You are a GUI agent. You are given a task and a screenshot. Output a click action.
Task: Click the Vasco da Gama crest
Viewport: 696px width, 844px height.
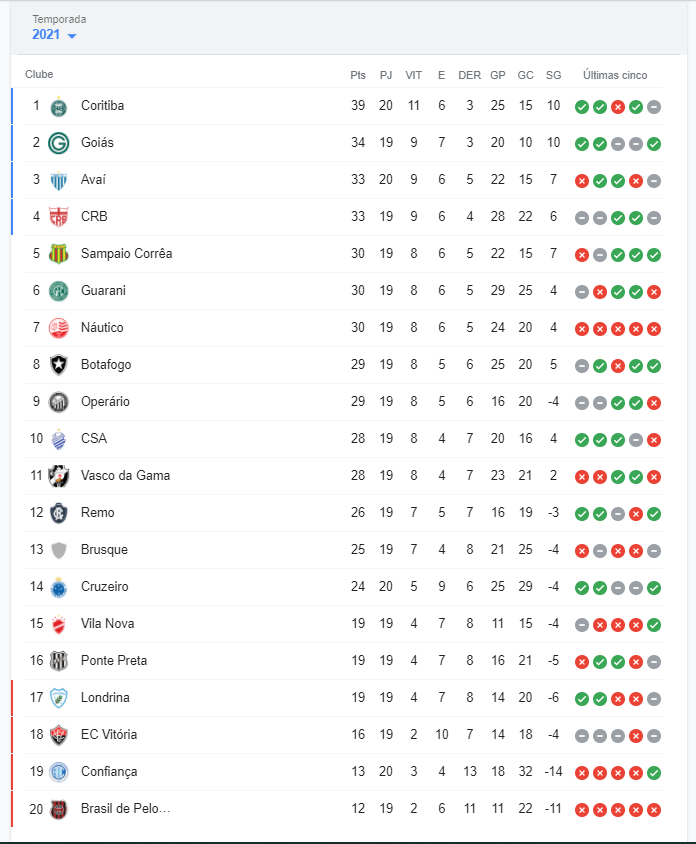tap(59, 476)
